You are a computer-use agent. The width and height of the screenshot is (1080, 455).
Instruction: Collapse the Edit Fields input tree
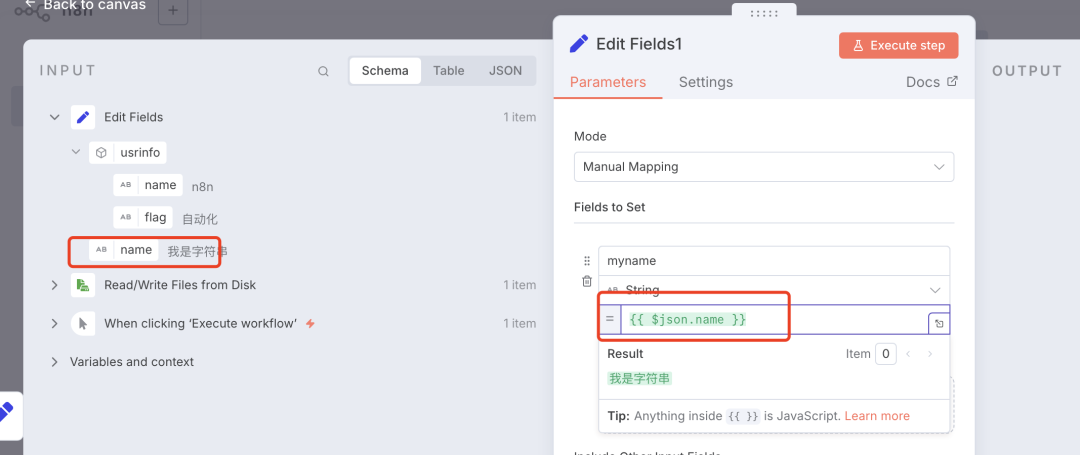point(55,118)
